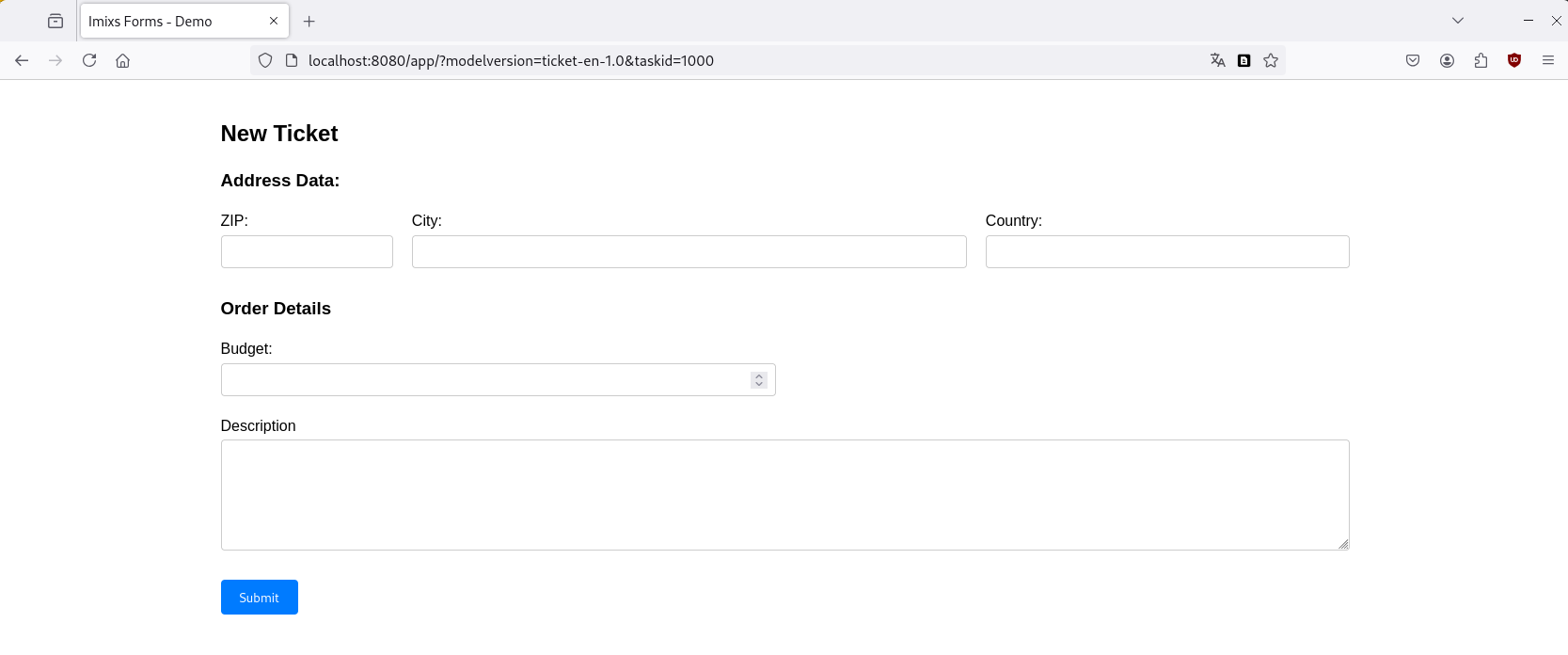Open the hamburger application menu
The width and height of the screenshot is (1568, 655).
(x=1548, y=60)
